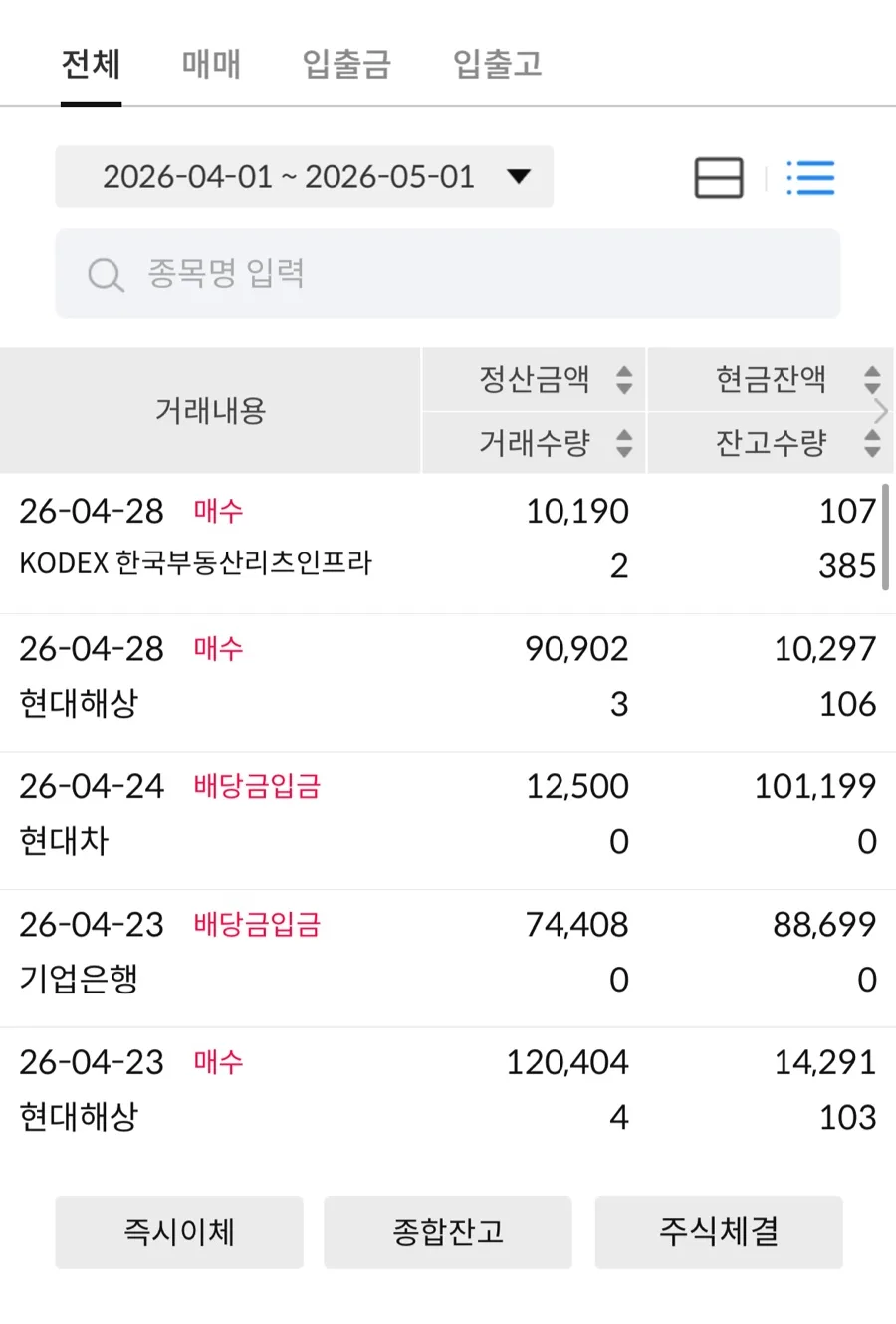
Task: Switch to card layout view icon
Action: pyautogui.click(x=719, y=178)
